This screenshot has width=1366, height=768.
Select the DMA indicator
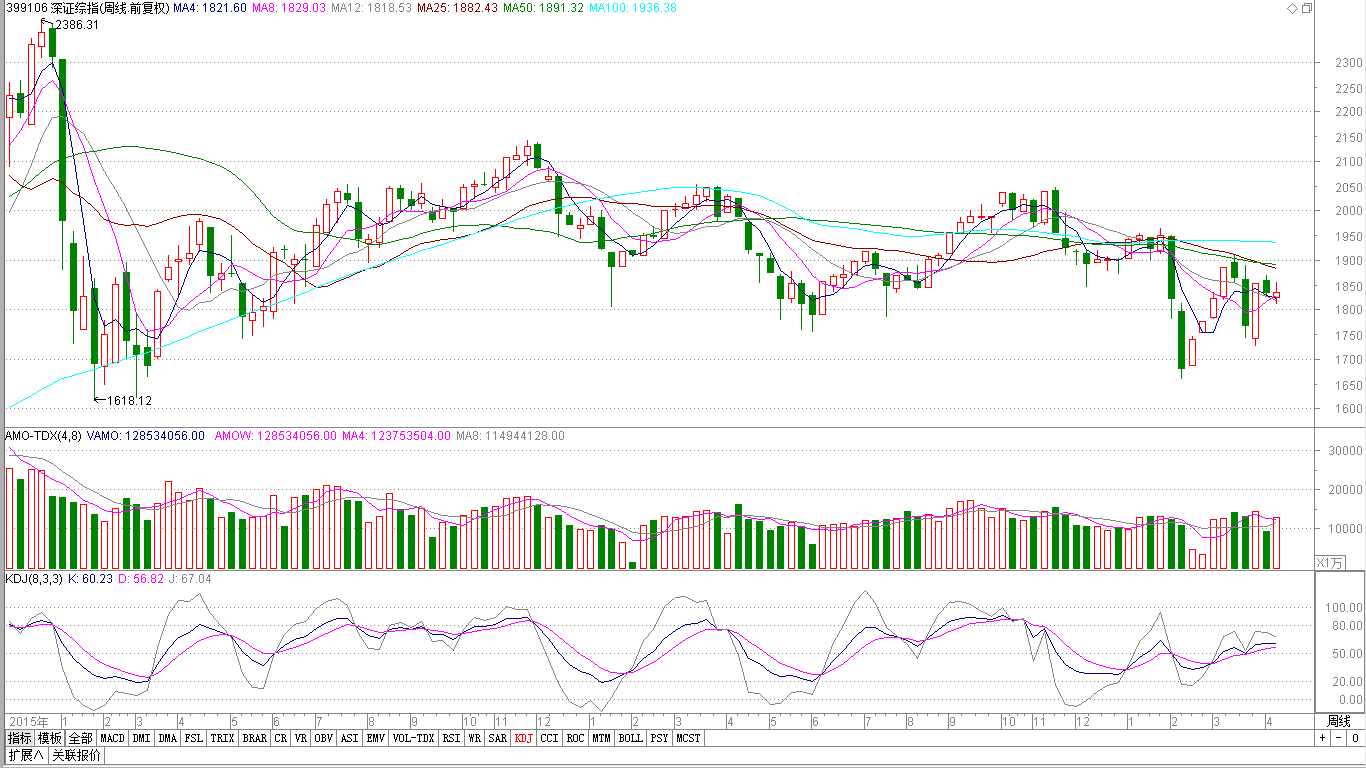[167, 738]
